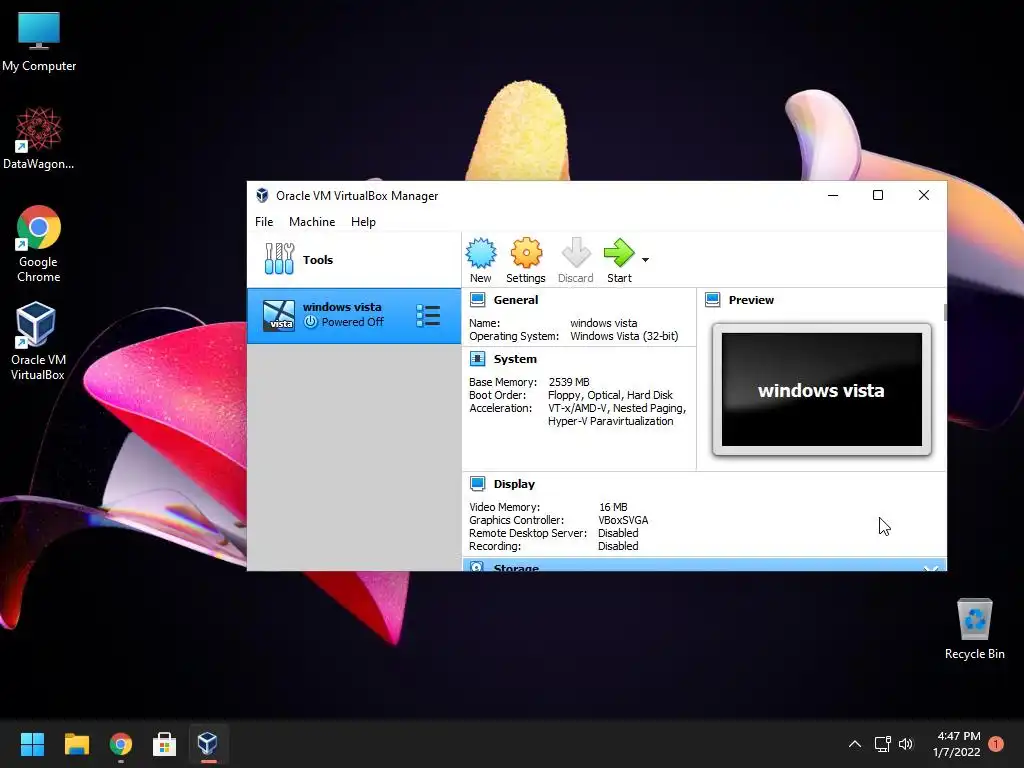This screenshot has height=768, width=1024.
Task: Start the VM with green arrow
Action: [619, 253]
